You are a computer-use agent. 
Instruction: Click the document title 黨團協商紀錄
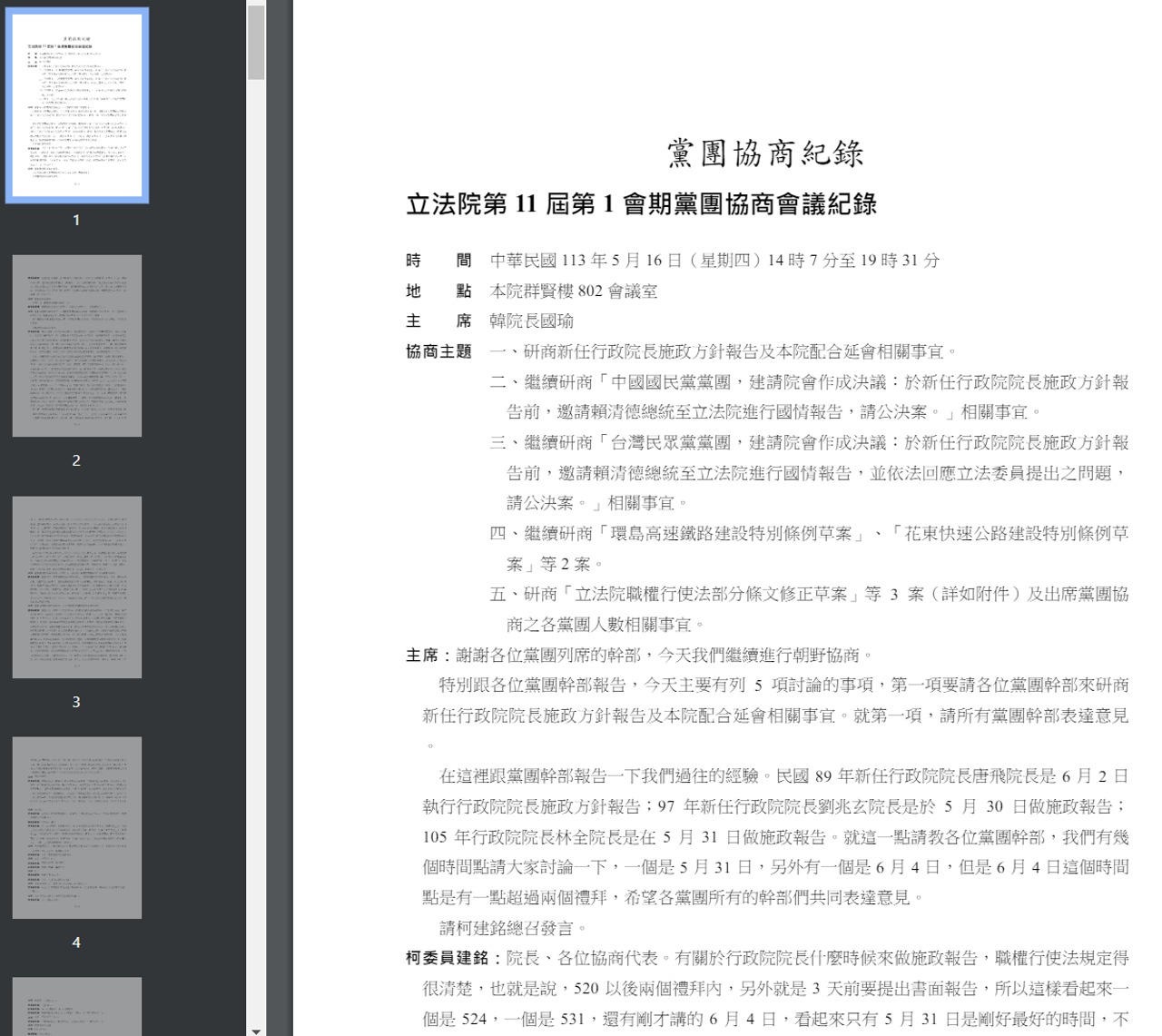(765, 153)
